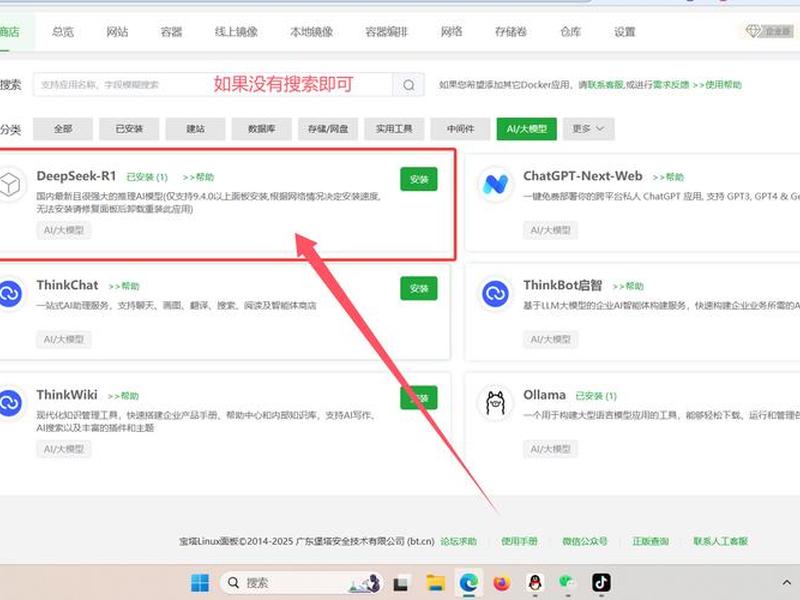
Task: Click the Ollama app title
Action: (544, 395)
